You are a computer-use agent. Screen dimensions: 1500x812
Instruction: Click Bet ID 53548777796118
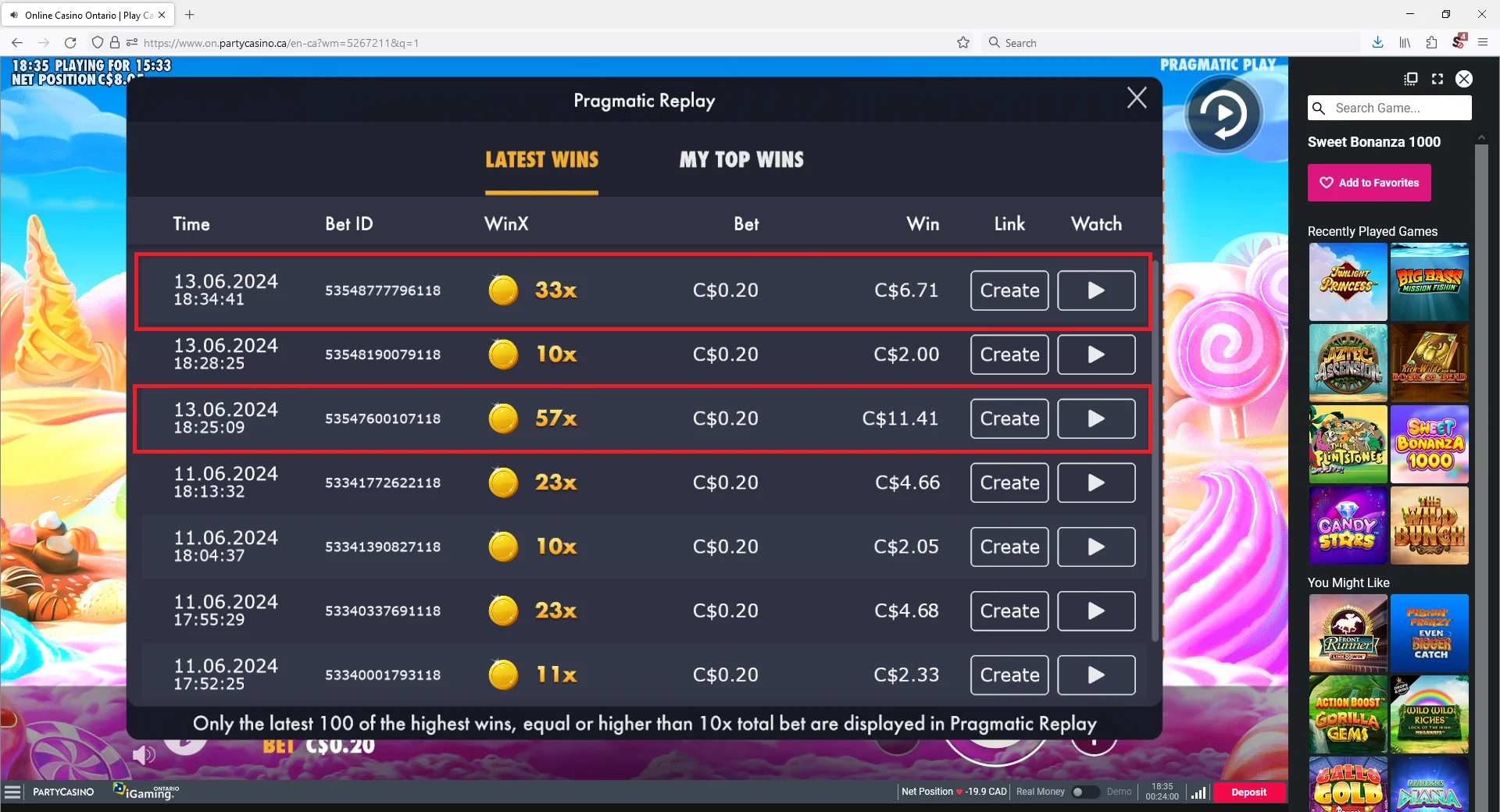[383, 290]
